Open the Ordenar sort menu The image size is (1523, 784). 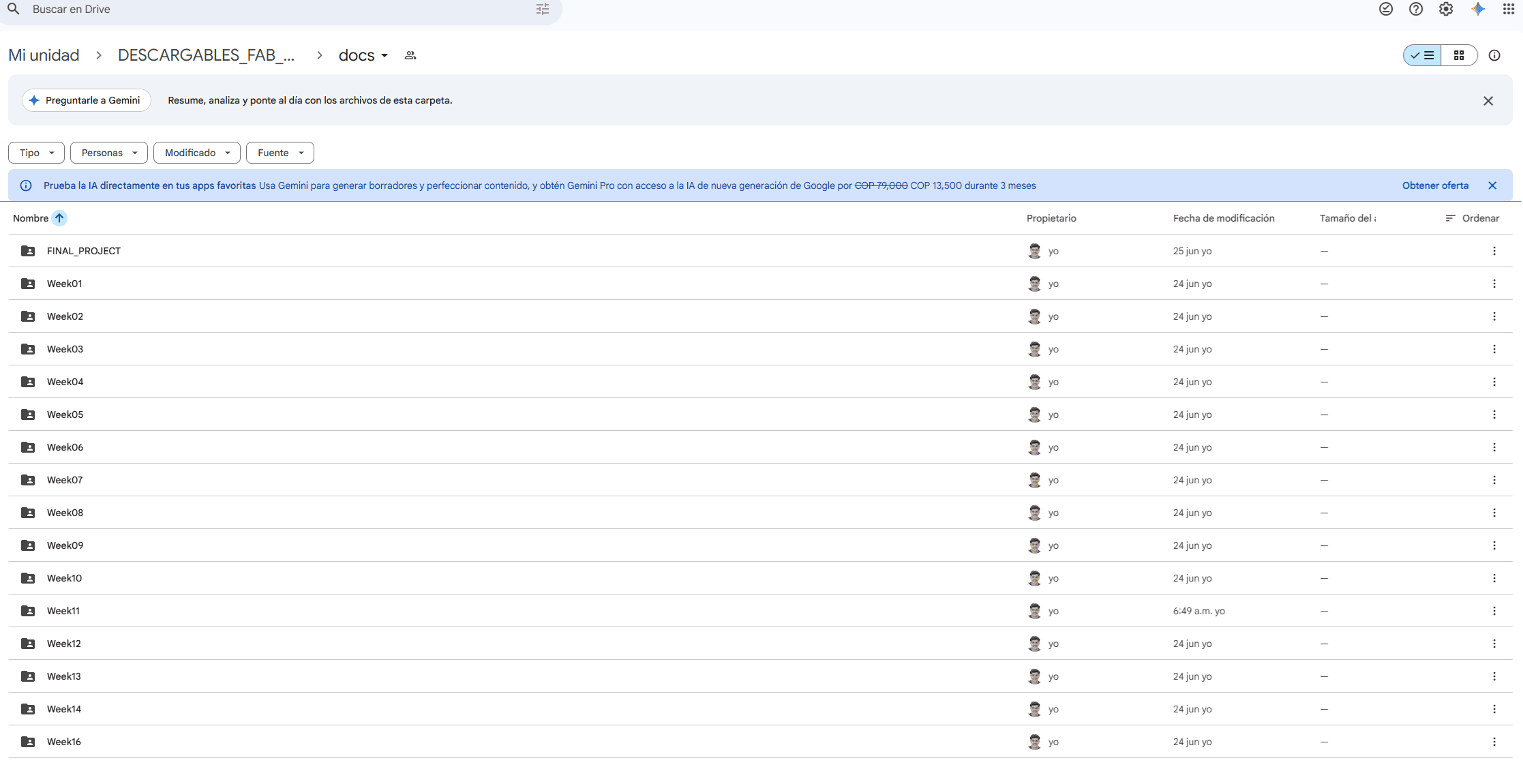[x=1472, y=218]
